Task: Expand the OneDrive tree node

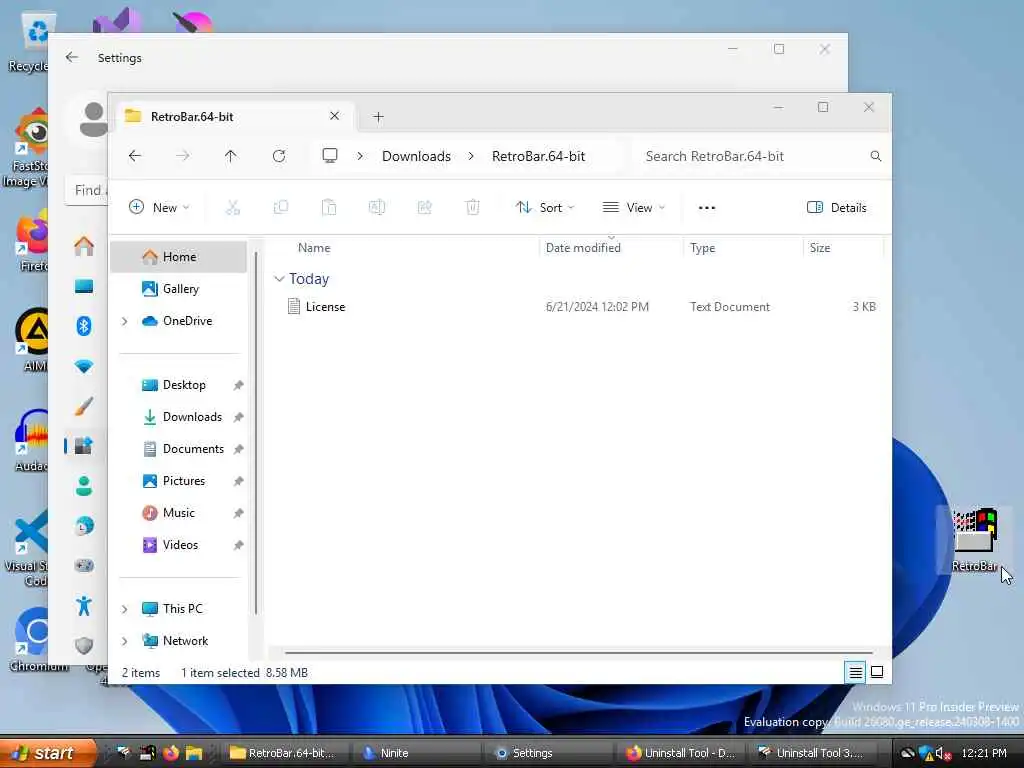Action: (124, 321)
